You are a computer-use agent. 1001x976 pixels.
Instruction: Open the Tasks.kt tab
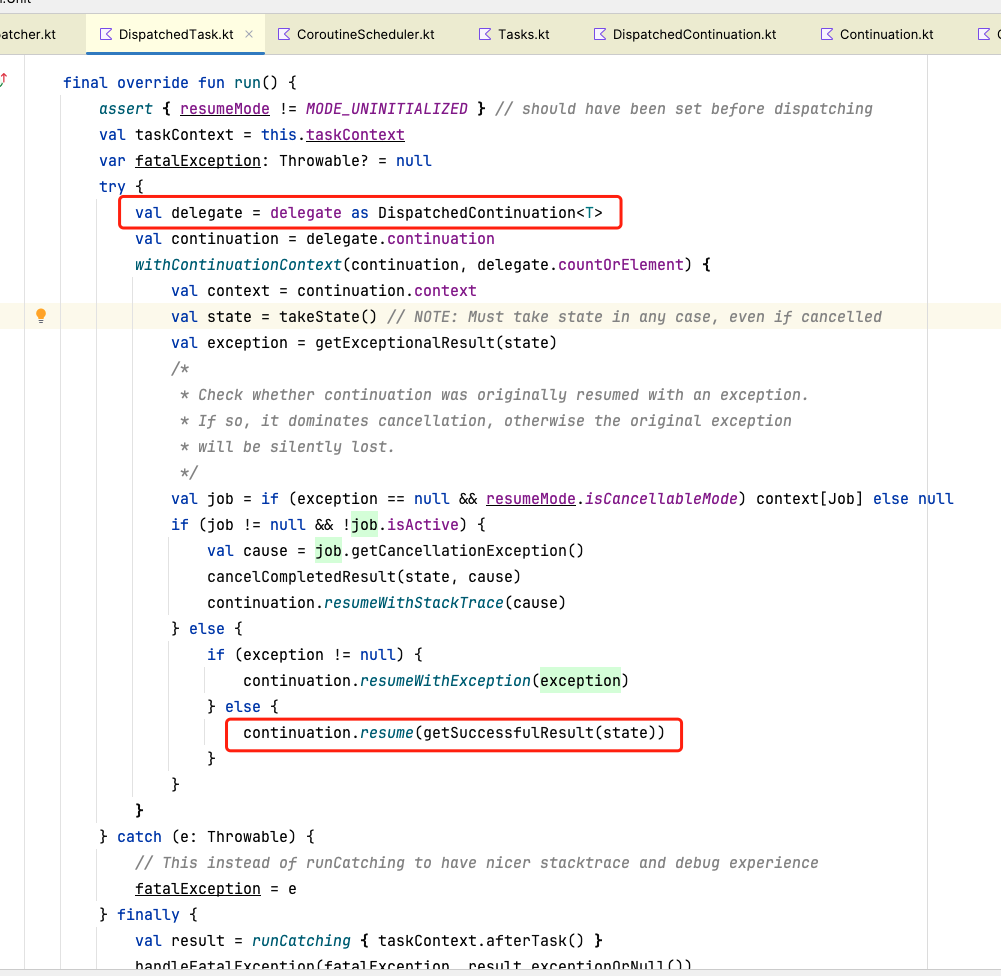(523, 34)
